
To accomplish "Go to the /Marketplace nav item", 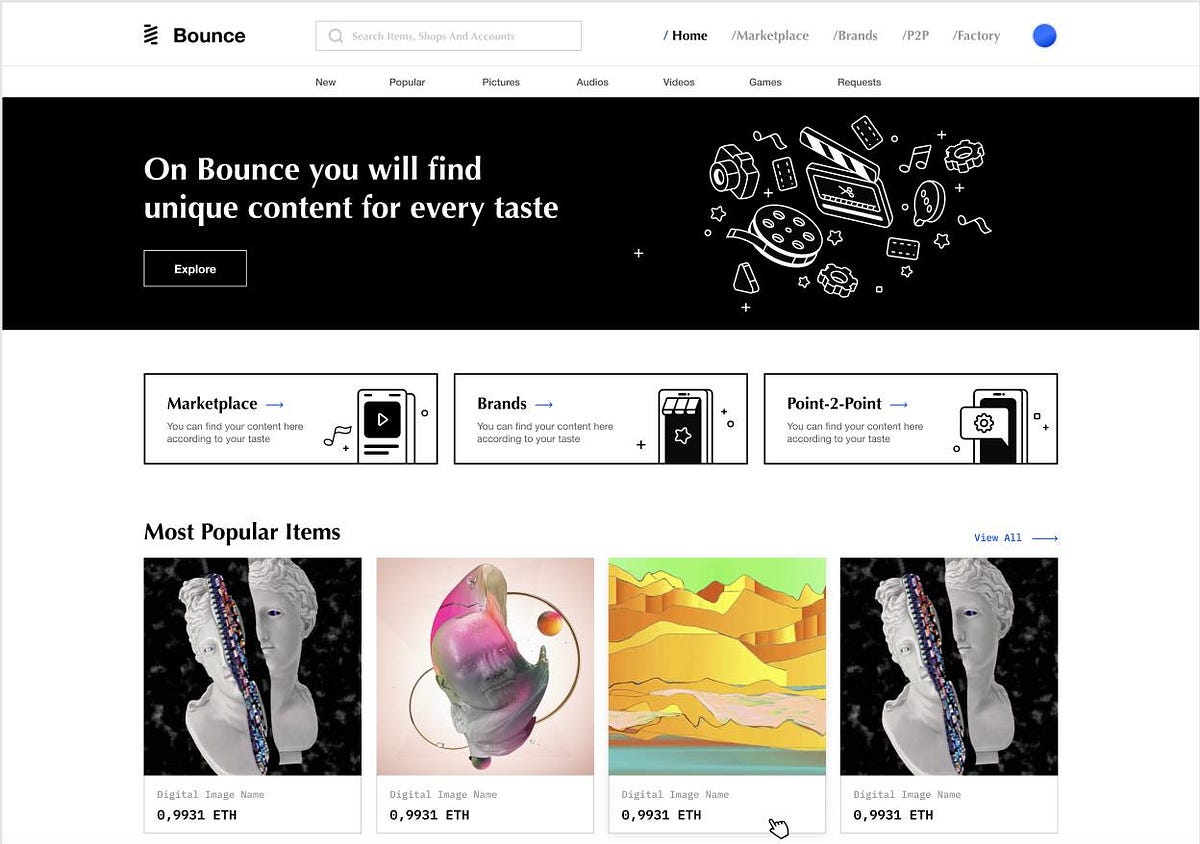I will (x=770, y=35).
